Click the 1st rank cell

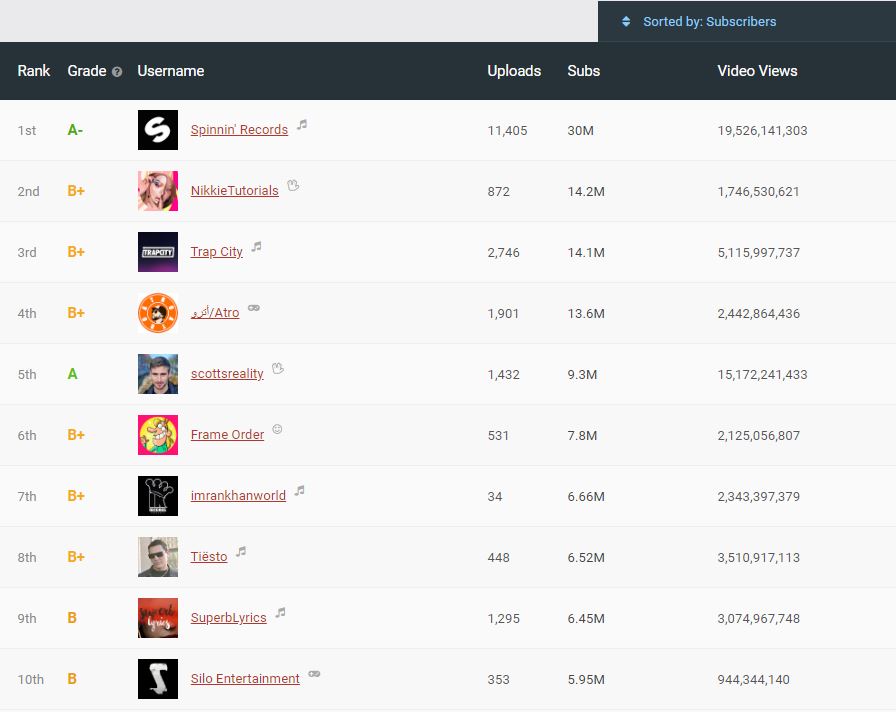(x=27, y=131)
